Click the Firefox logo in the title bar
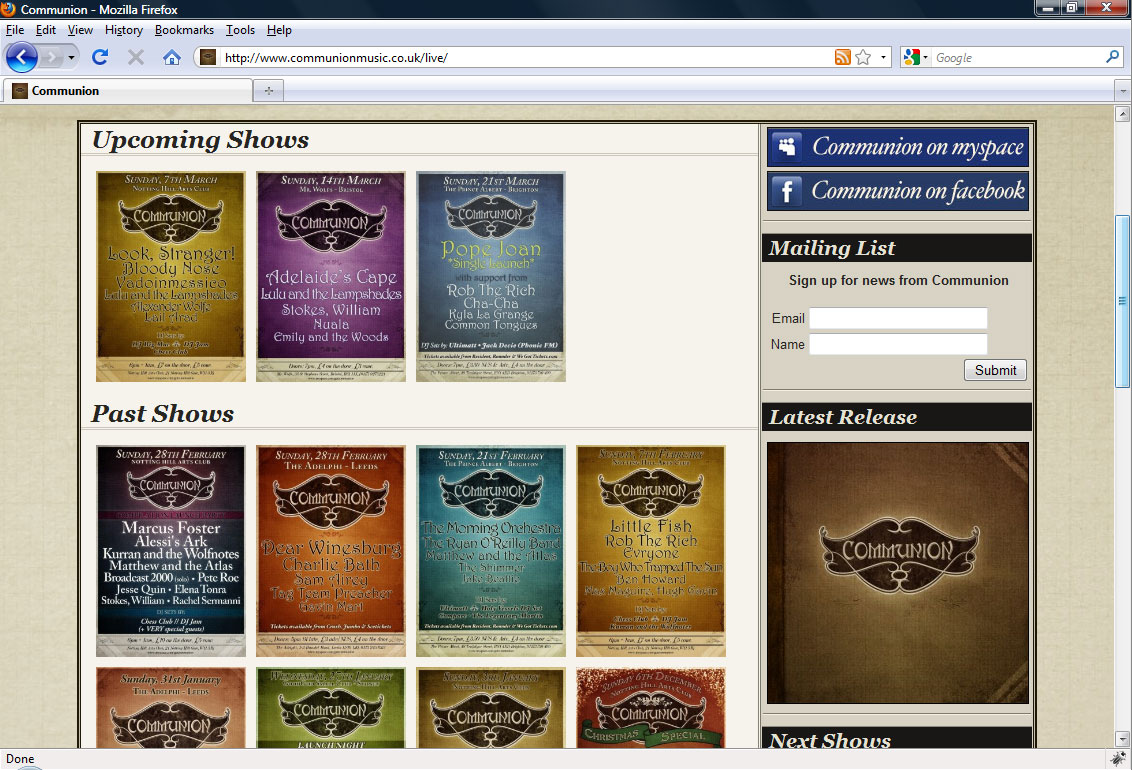Screen dimensions: 1132x770 coord(9,9)
